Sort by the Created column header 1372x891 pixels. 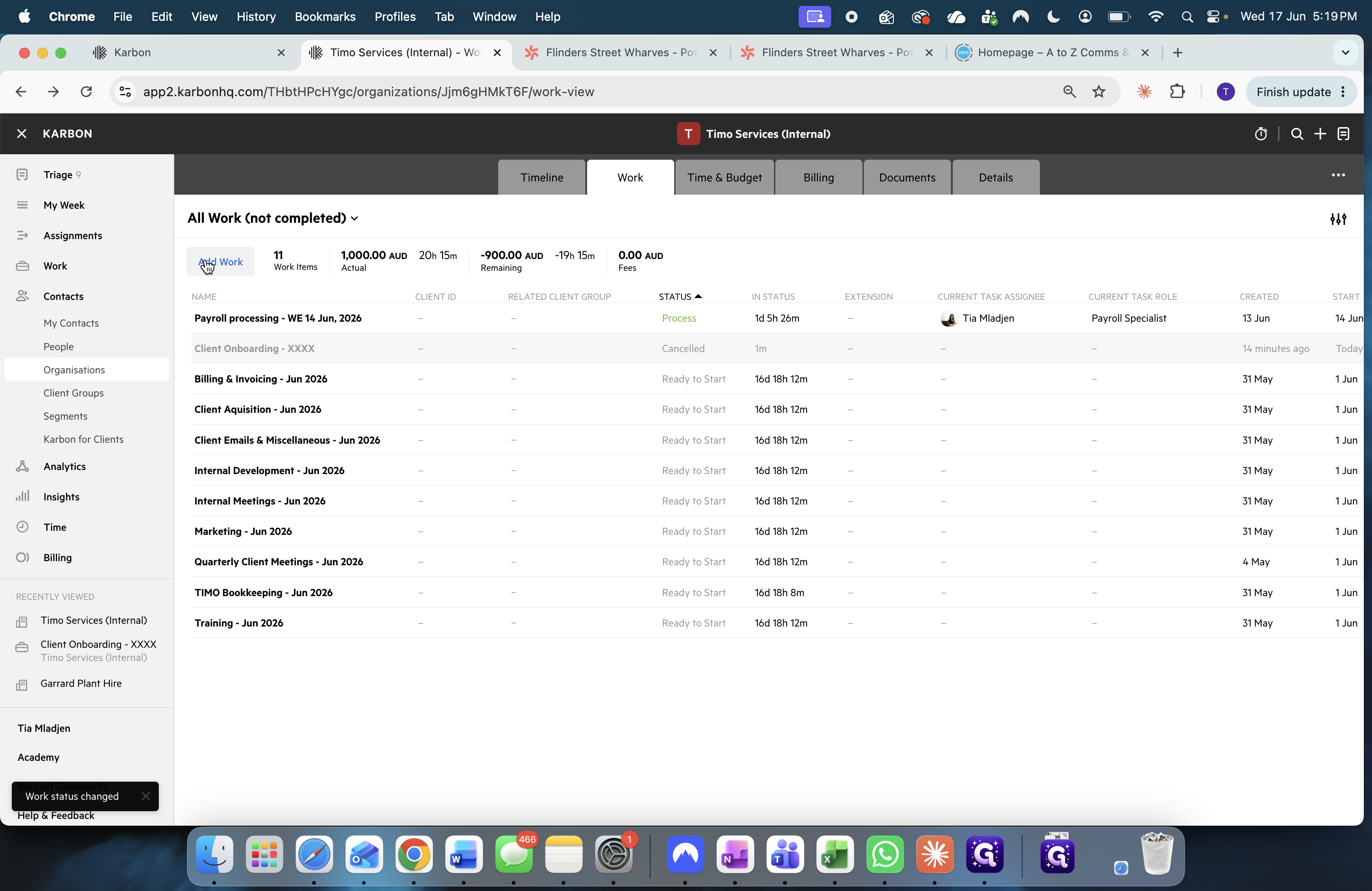(1259, 297)
